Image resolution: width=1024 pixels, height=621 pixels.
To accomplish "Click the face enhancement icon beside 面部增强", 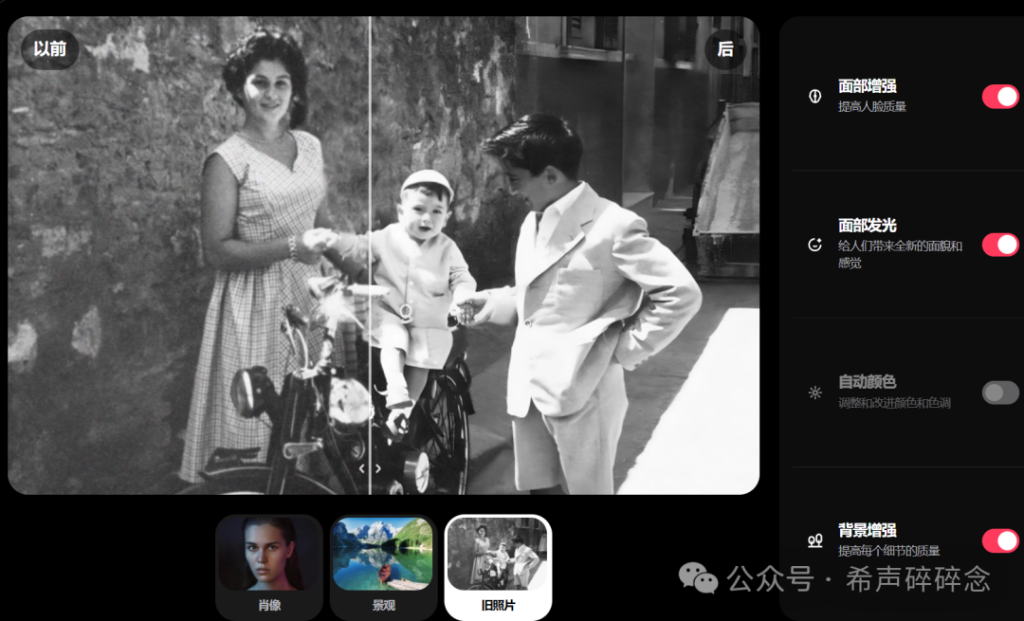I will pyautogui.click(x=815, y=96).
